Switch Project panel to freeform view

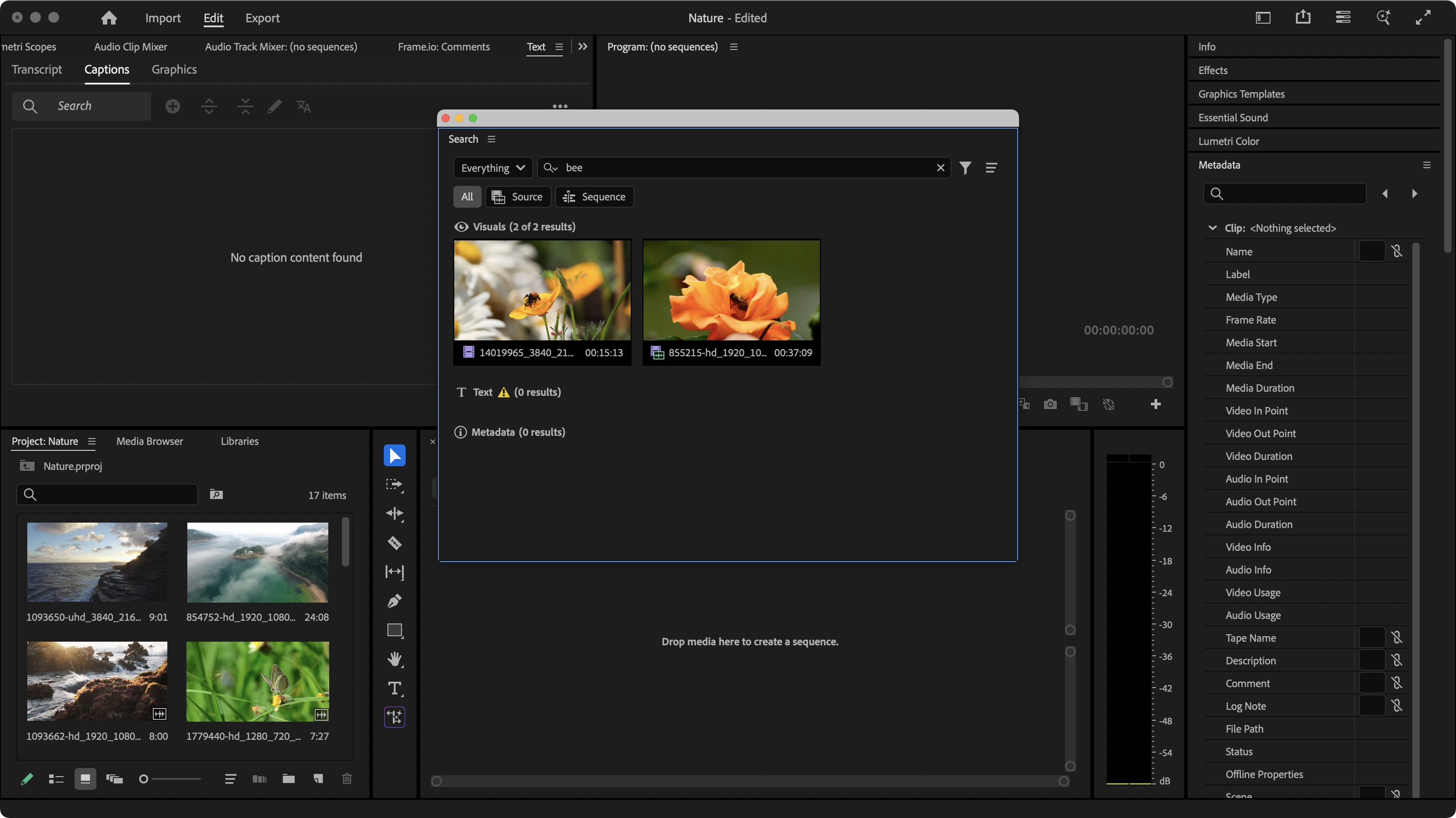(115, 779)
